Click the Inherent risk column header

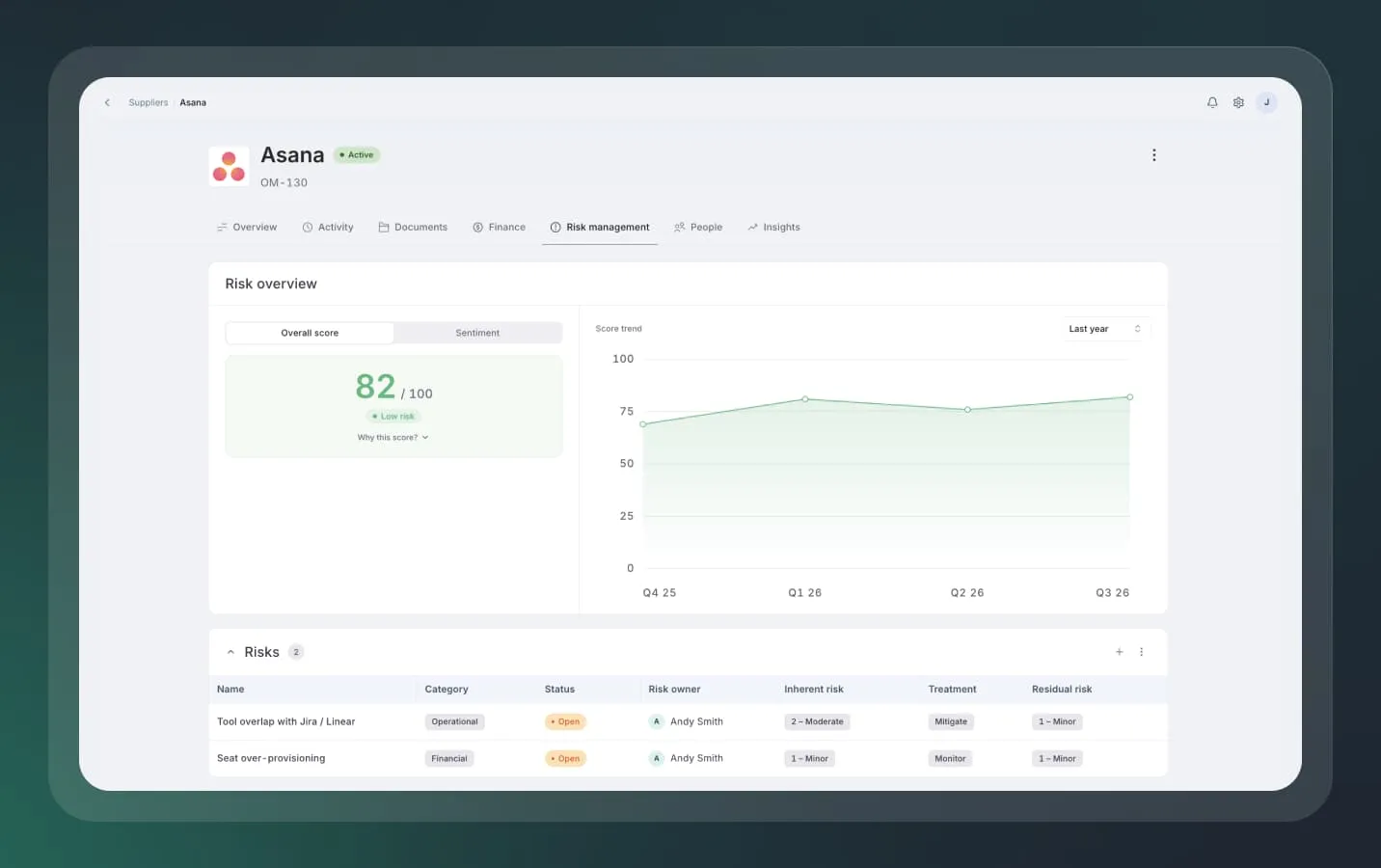(x=814, y=690)
